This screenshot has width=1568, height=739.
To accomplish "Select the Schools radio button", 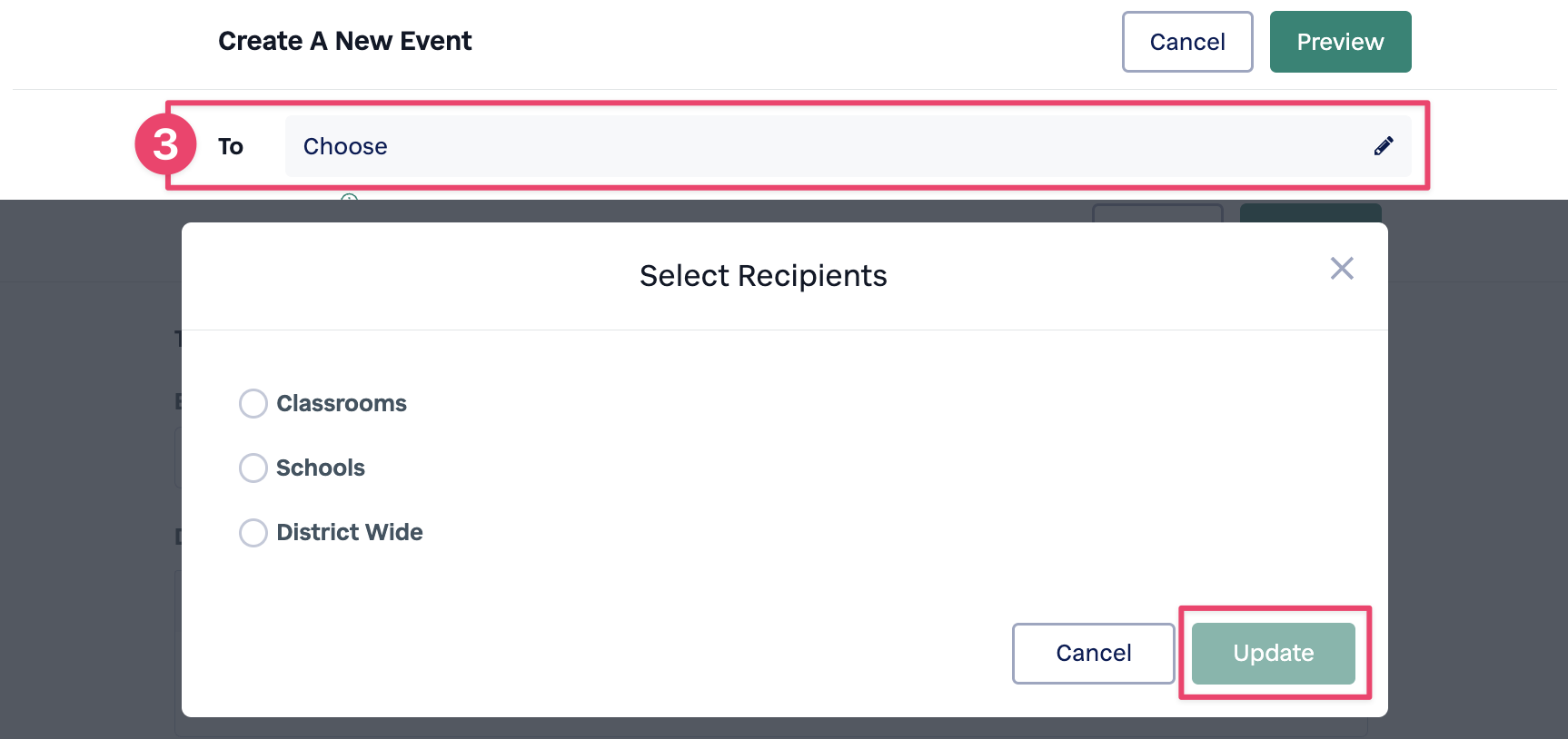I will [253, 468].
